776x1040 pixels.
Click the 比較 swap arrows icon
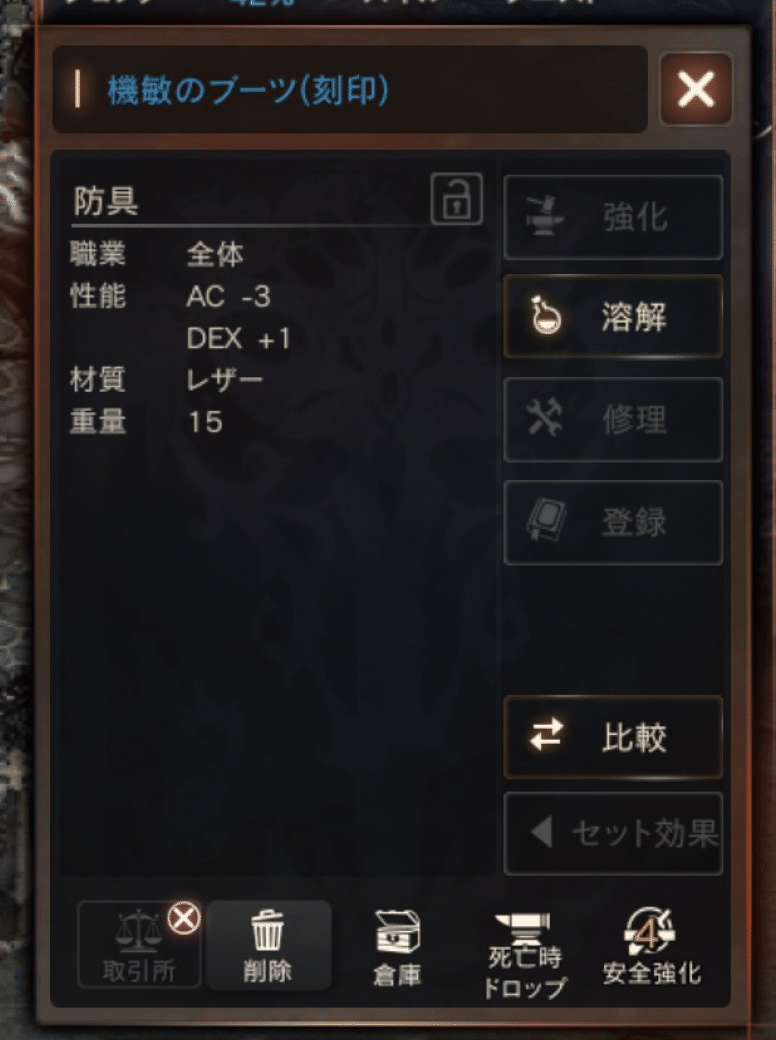547,735
